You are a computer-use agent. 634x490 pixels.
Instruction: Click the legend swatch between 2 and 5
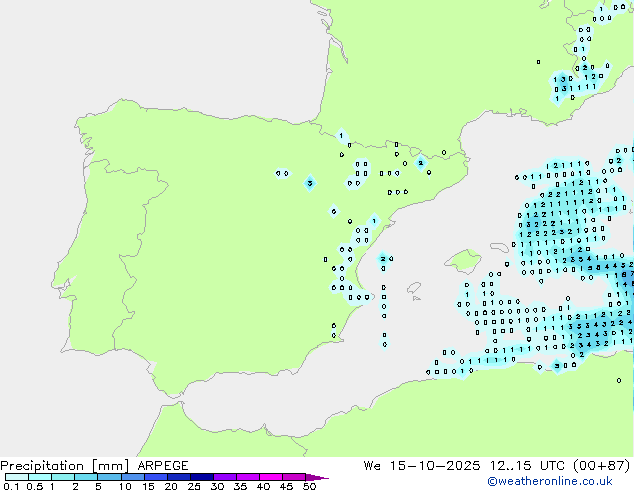pyautogui.click(x=86, y=477)
